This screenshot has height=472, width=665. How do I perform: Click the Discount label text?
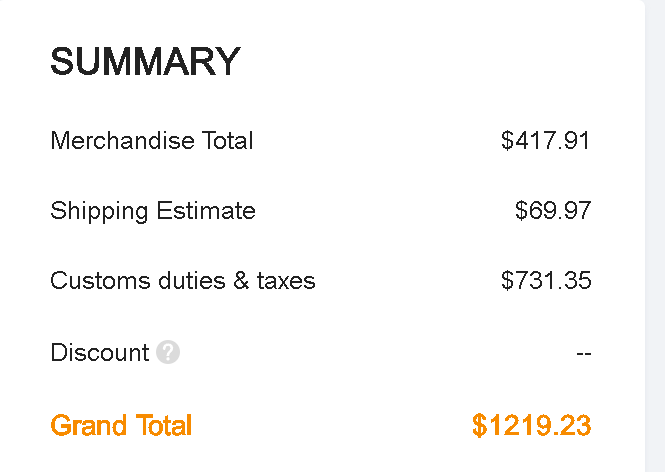tap(99, 352)
